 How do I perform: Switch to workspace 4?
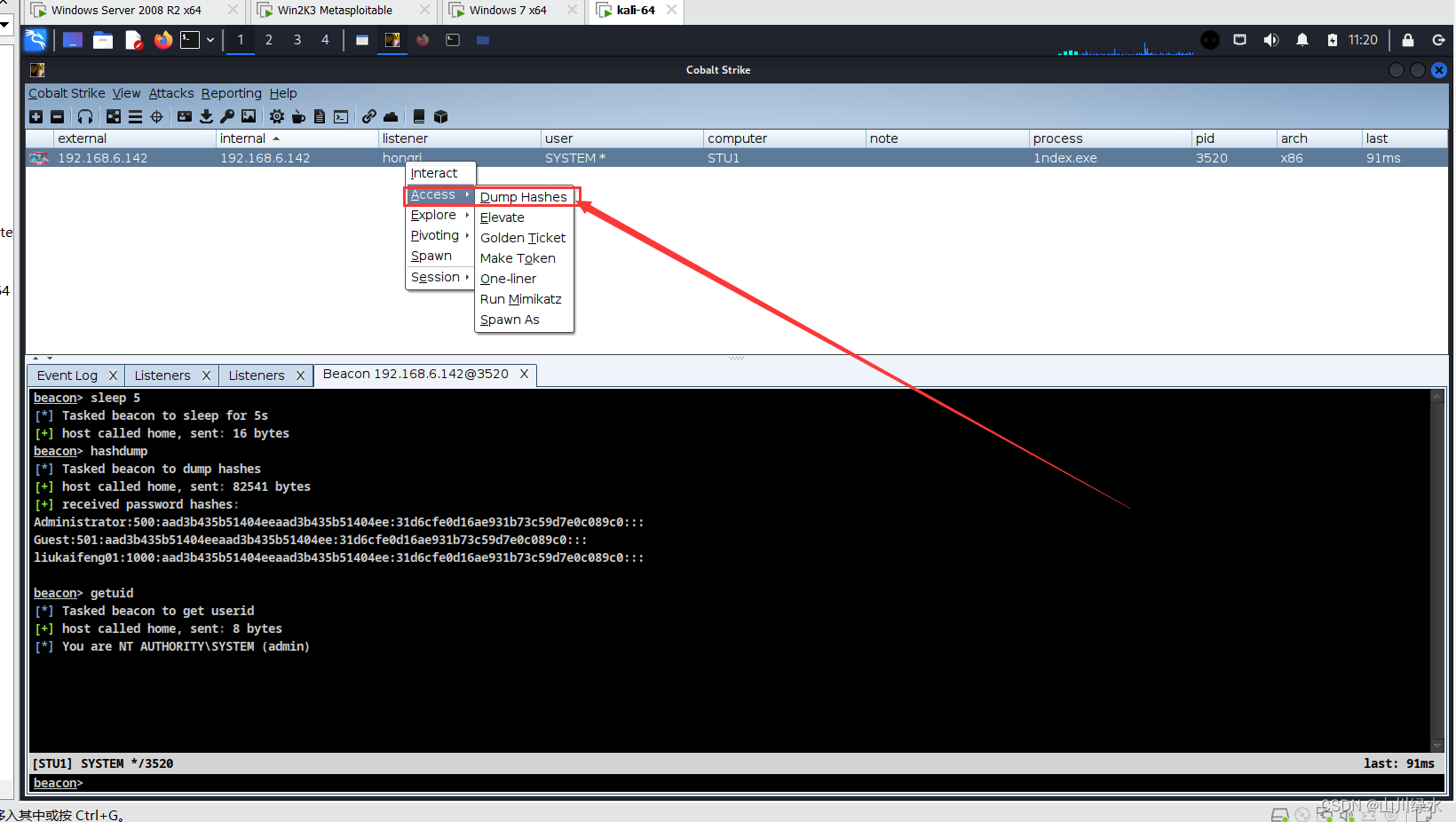click(325, 40)
